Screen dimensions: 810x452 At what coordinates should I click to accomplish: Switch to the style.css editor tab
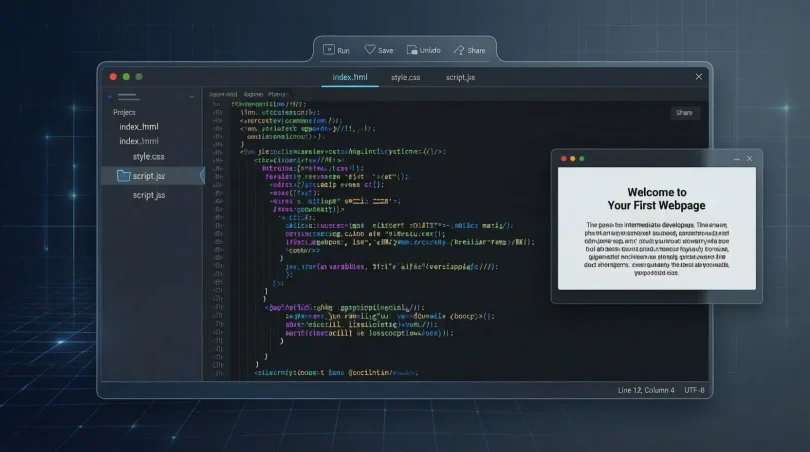tap(406, 77)
